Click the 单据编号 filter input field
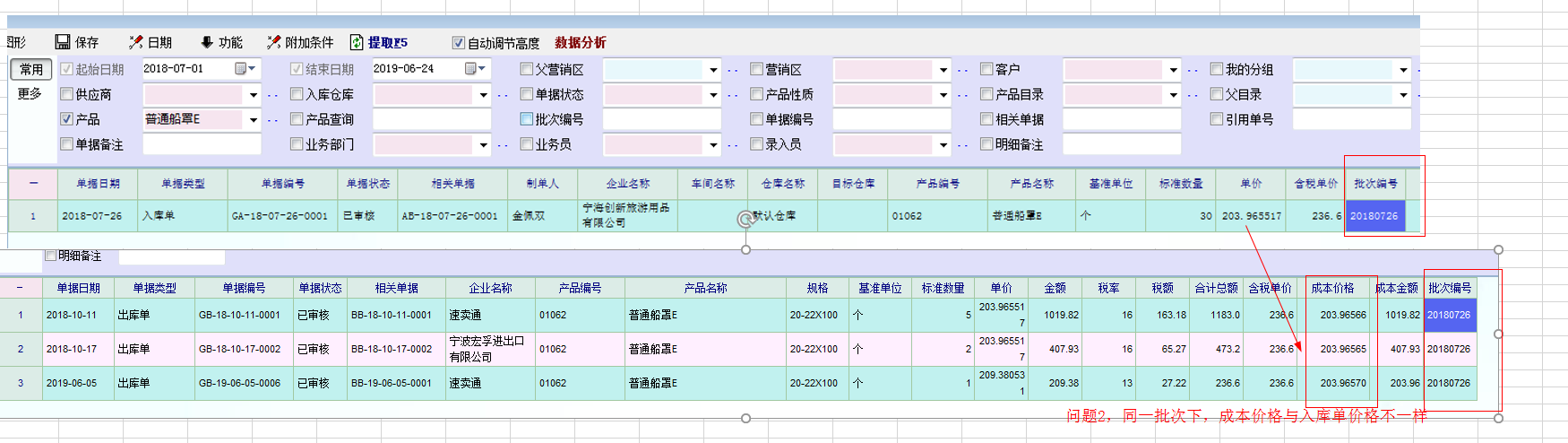The width and height of the screenshot is (1568, 443). (x=892, y=119)
